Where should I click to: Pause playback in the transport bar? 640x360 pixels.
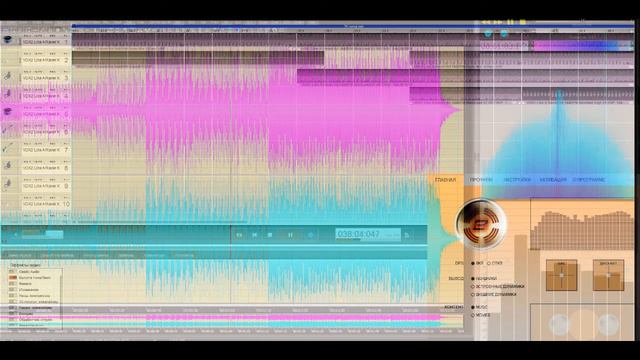point(290,235)
